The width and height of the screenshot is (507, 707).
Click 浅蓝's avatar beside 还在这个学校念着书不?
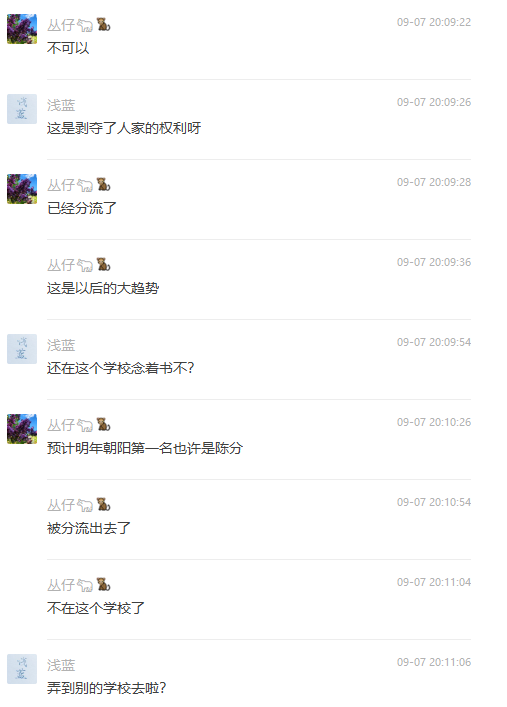tap(22, 349)
